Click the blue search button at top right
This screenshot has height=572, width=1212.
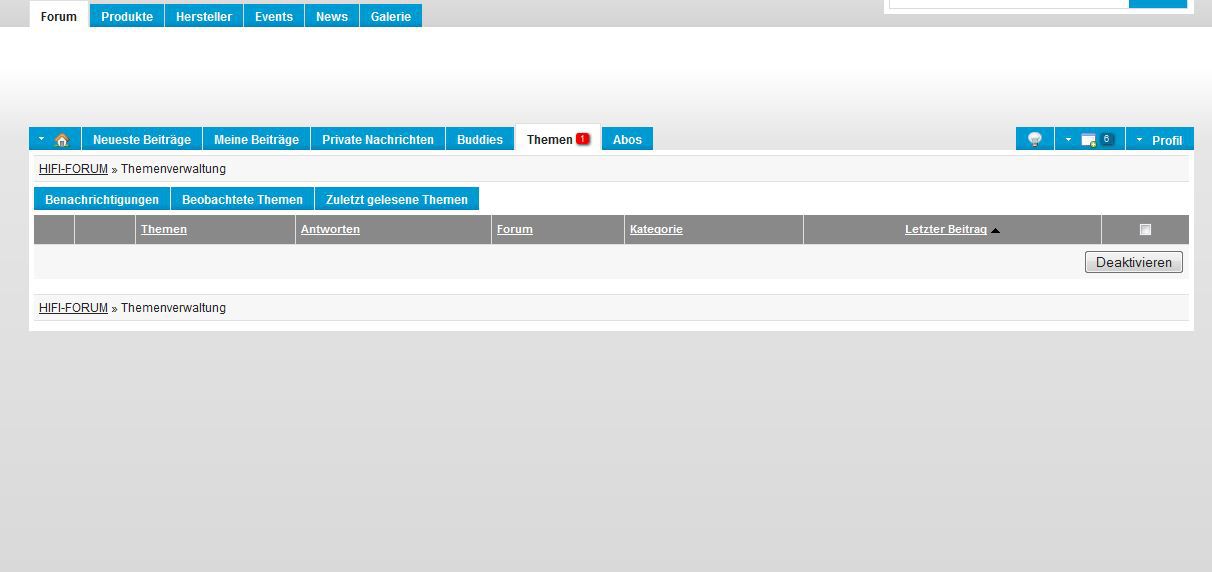(1157, 3)
